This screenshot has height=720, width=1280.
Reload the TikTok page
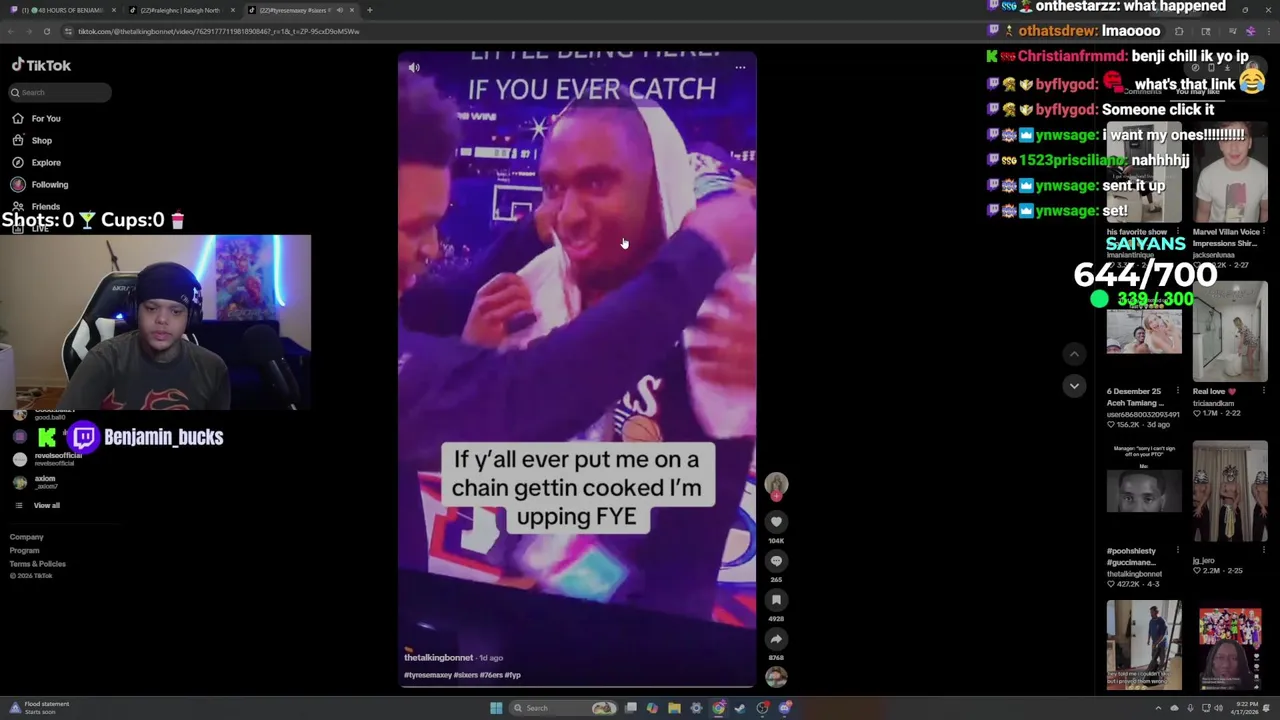pyautogui.click(x=47, y=31)
